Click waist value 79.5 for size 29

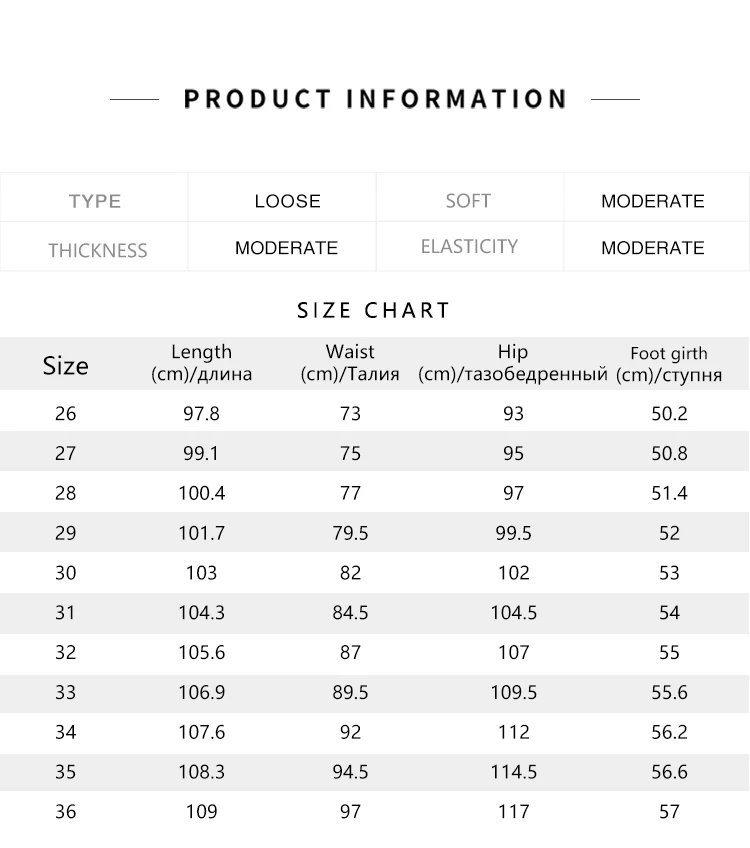click(350, 533)
